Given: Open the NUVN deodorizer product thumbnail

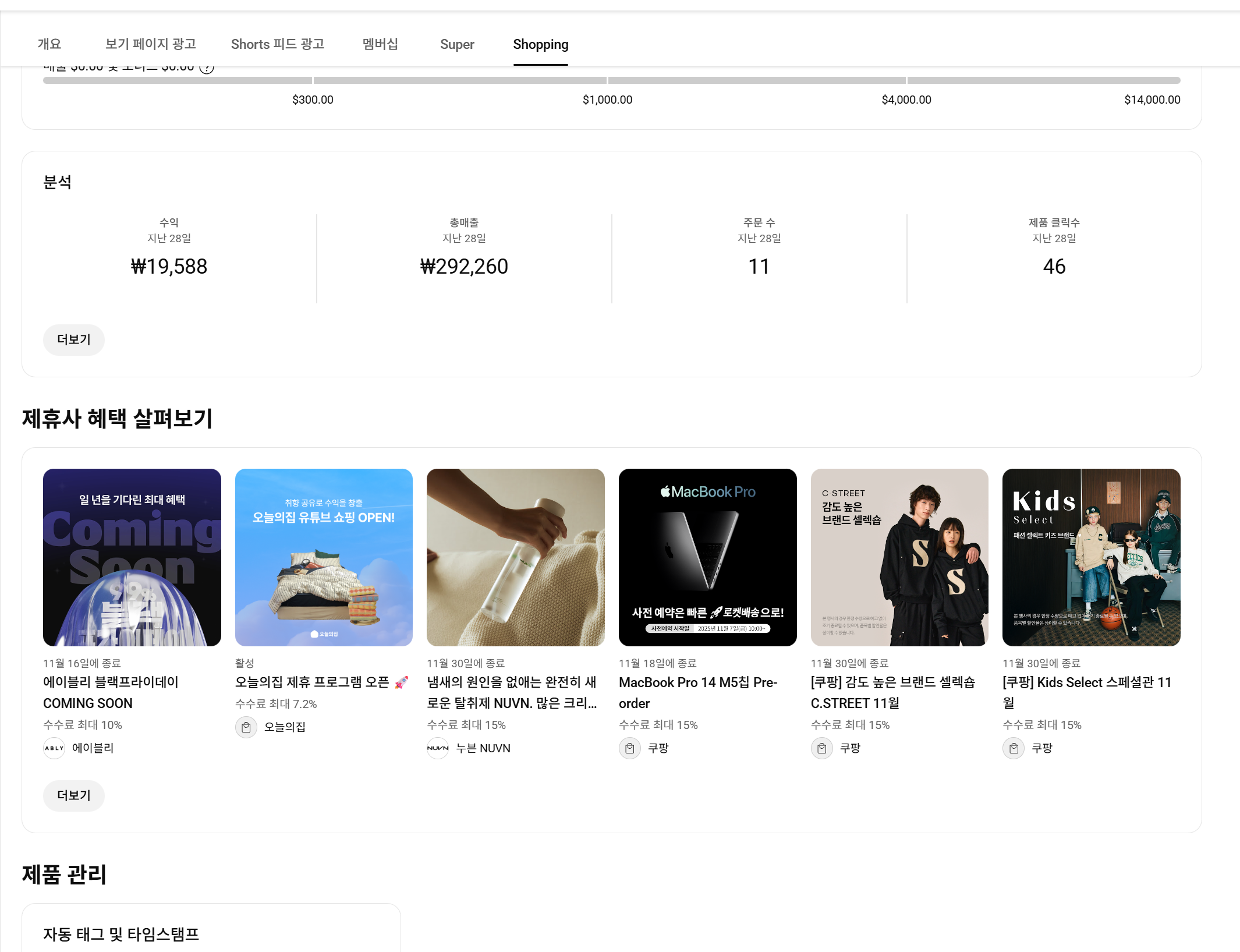Looking at the screenshot, I should point(515,557).
